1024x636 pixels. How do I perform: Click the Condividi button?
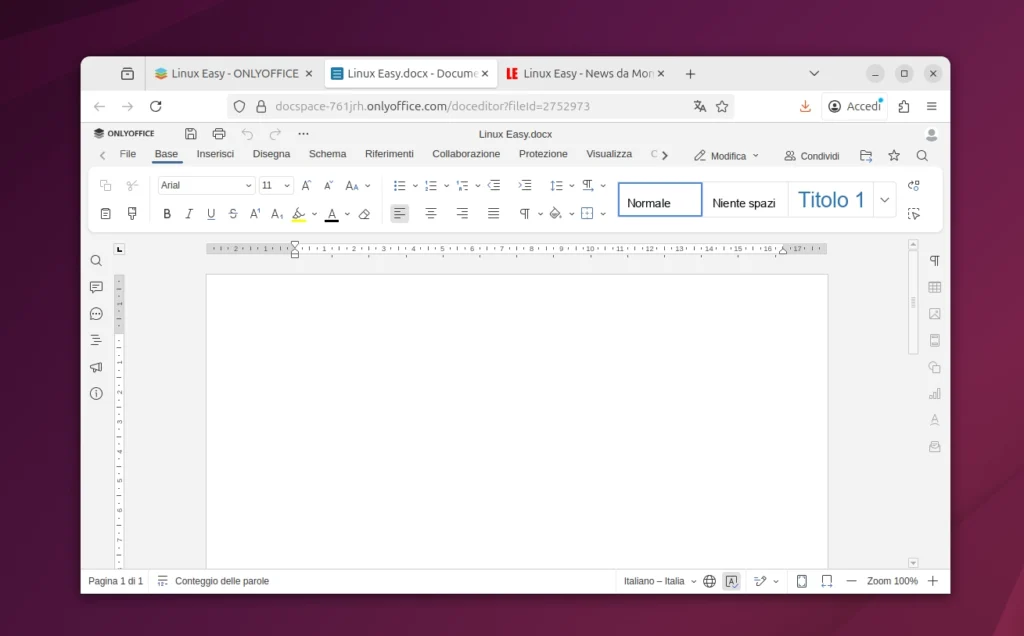pyautogui.click(x=811, y=156)
